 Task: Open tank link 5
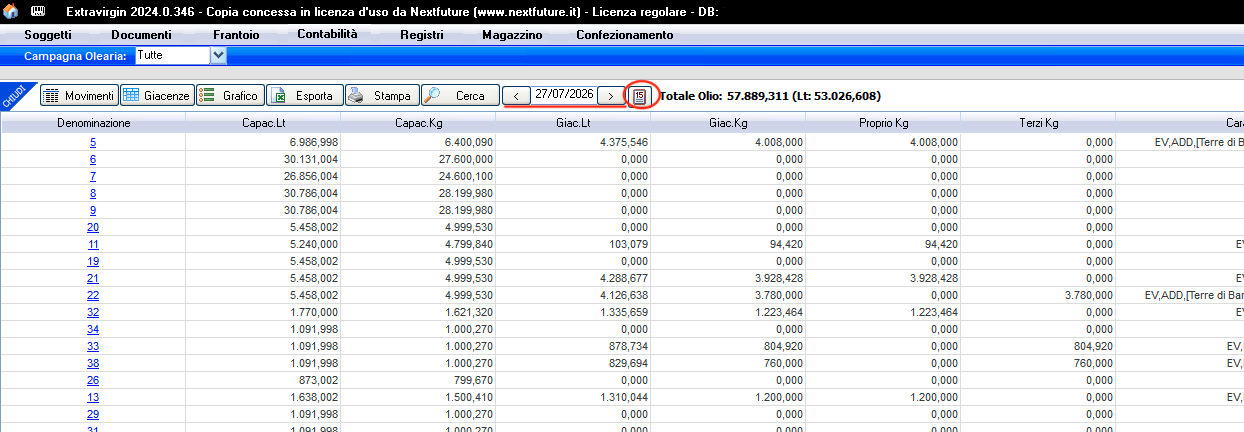tap(93, 143)
